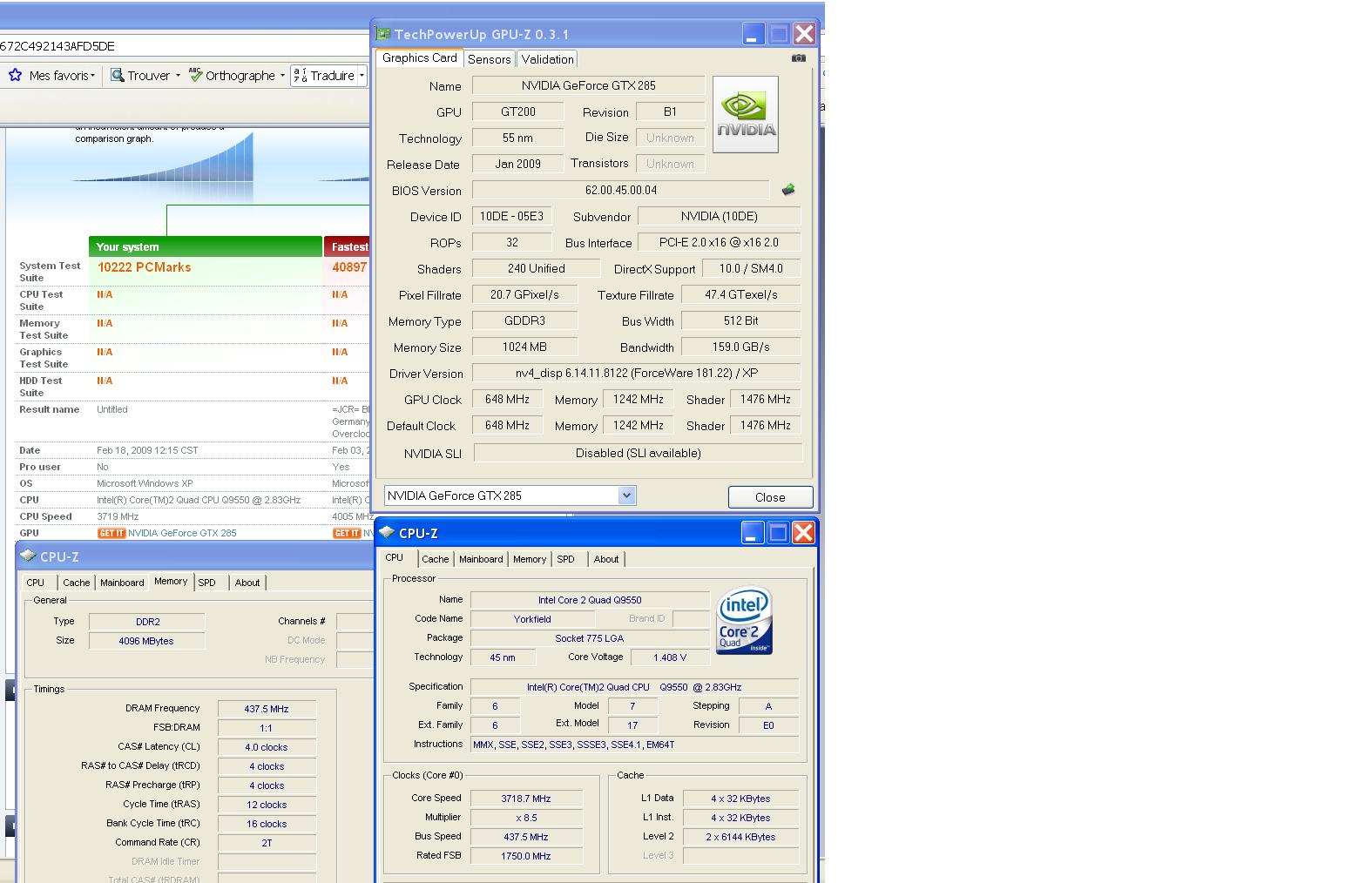Click the DRAM Frequency 437.5 MHz value

tap(267, 709)
